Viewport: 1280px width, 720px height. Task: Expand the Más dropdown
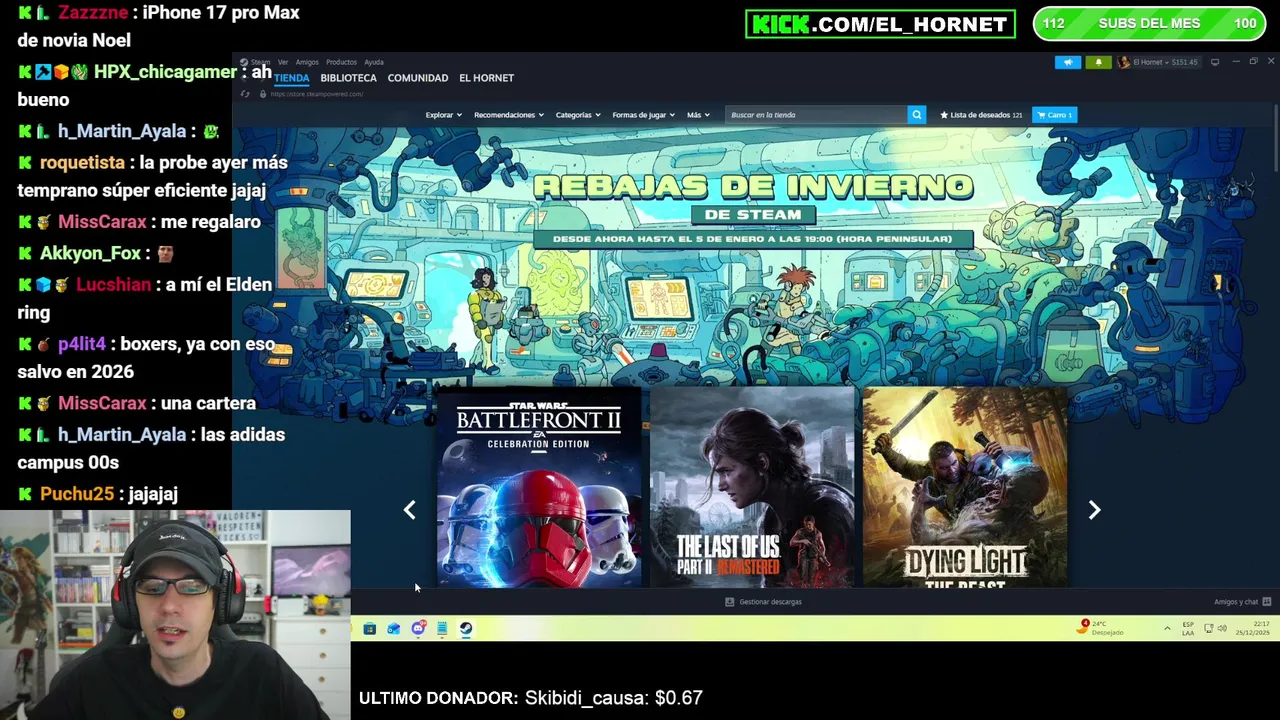pos(698,115)
